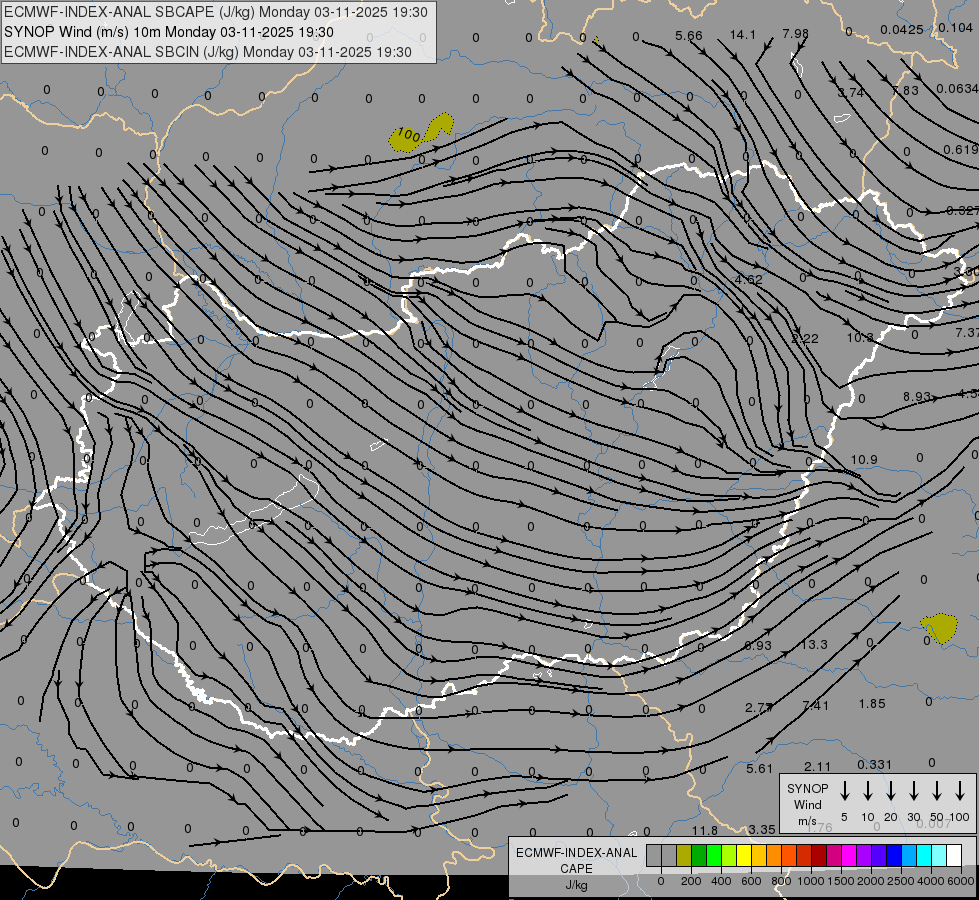979x900 pixels.
Task: Click the '6000' tick on CAPE scale
Action: coord(962,881)
